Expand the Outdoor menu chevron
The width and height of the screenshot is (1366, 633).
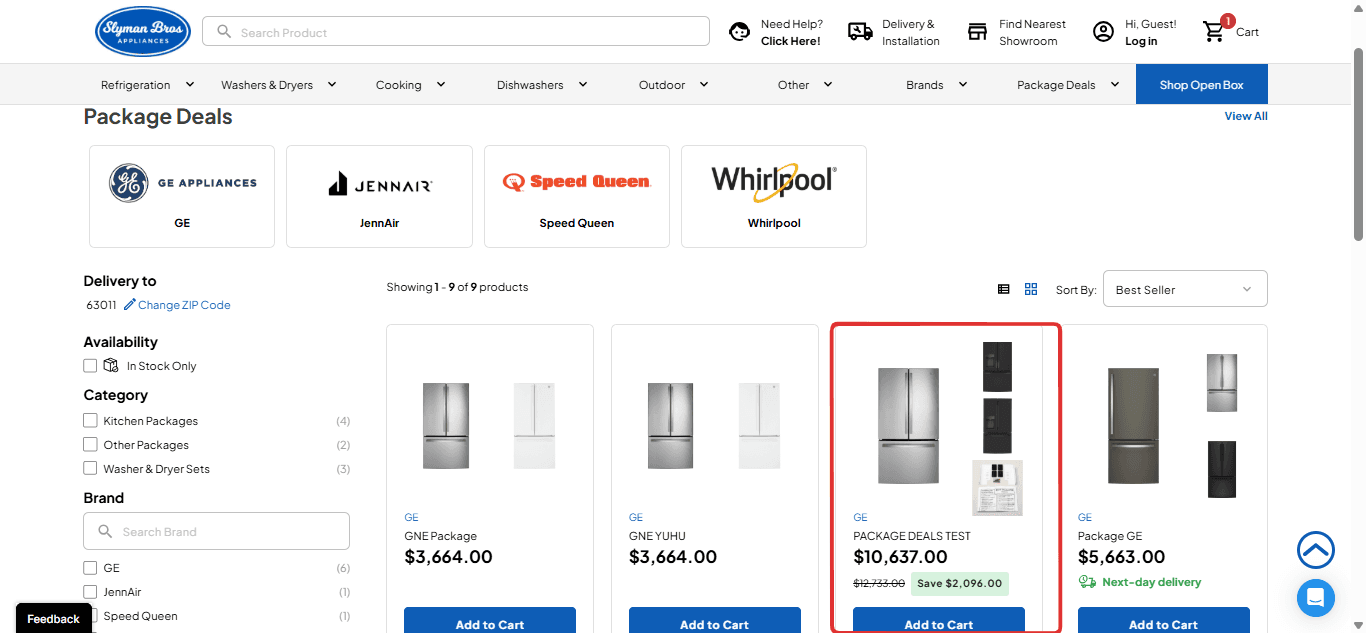click(x=704, y=85)
